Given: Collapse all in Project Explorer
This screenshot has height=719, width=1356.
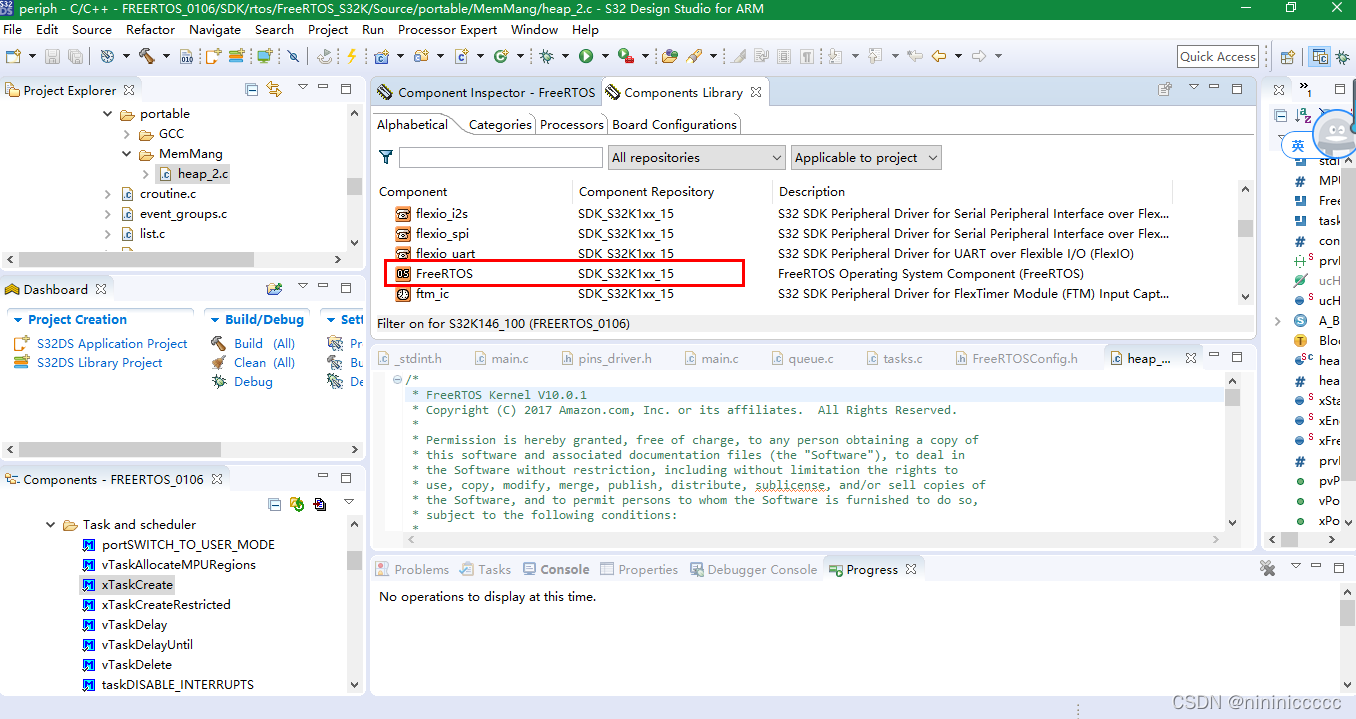Looking at the screenshot, I should pos(251,90).
